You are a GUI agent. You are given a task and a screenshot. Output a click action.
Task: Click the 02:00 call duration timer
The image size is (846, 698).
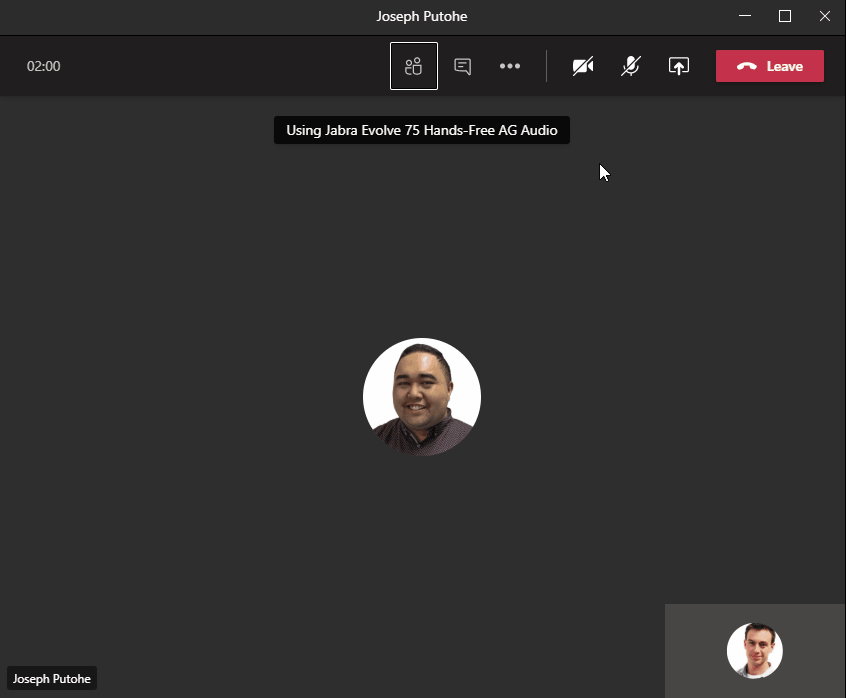pyautogui.click(x=44, y=66)
